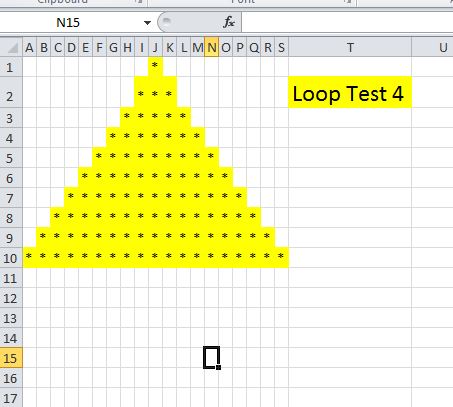The width and height of the screenshot is (453, 407).
Task: Select column G header
Action: tap(113, 48)
